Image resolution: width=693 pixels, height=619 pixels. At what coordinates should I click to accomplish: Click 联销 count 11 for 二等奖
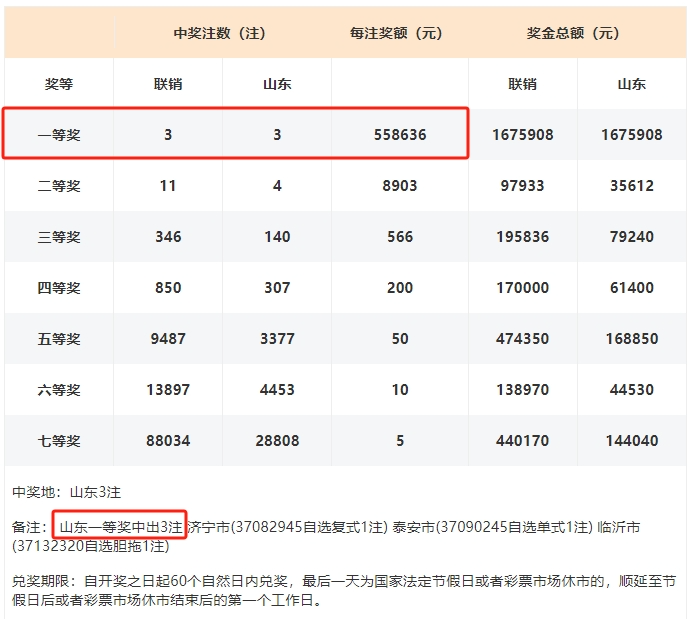pos(168,186)
